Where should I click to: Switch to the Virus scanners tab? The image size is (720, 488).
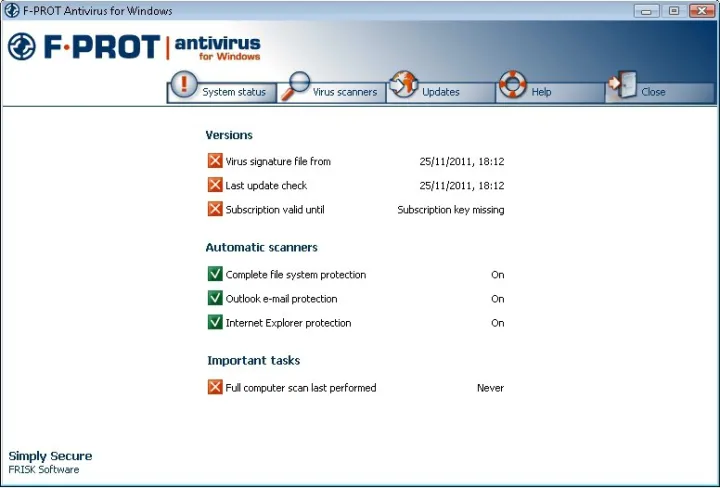click(345, 92)
